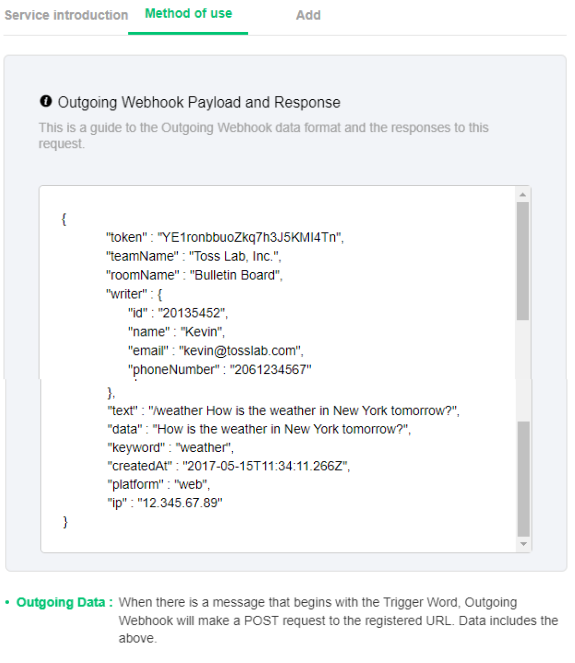Image resolution: width=575 pixels, height=663 pixels.
Task: Click the scrollbar up arrow in code box
Action: (x=523, y=195)
